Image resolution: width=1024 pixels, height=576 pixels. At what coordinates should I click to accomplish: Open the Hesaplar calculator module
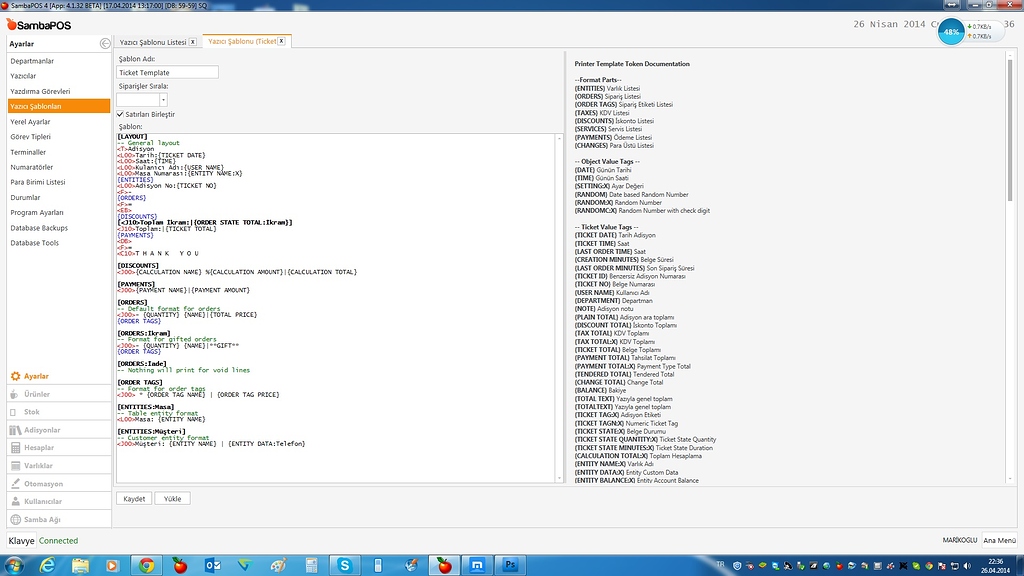click(39, 448)
